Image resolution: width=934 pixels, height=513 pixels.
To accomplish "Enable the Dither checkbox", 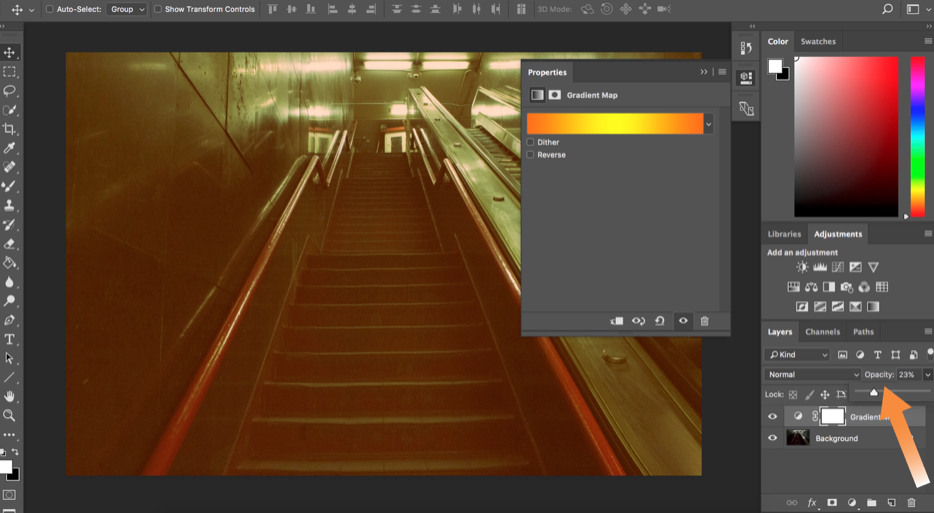I will (x=530, y=142).
